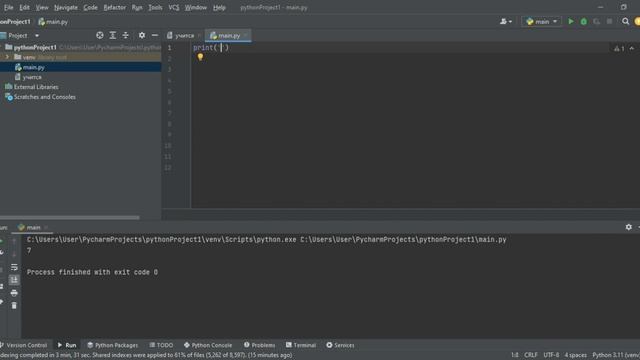
Task: Click Collapse All icon in Project panel
Action: (x=125, y=36)
